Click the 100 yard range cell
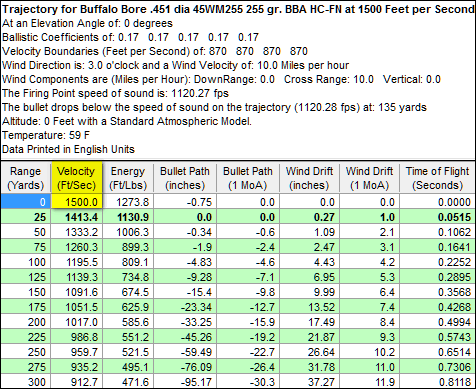Screen dimensions: 476x389 [x=26, y=262]
